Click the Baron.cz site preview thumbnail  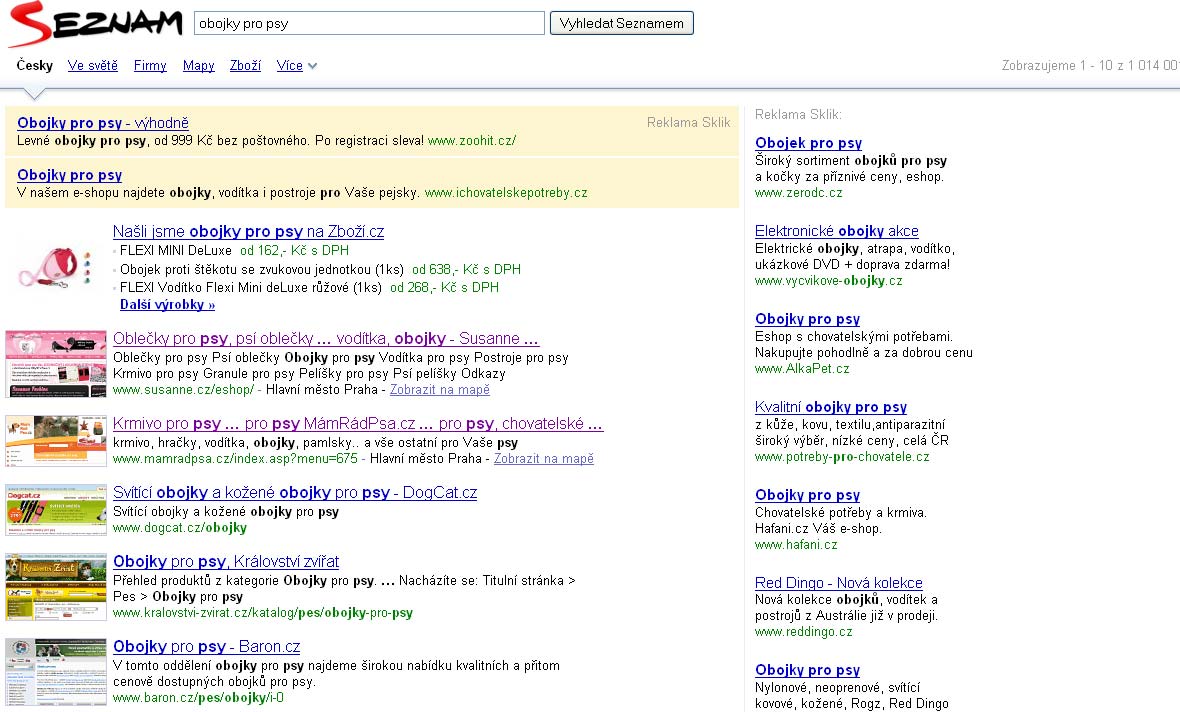click(x=56, y=672)
